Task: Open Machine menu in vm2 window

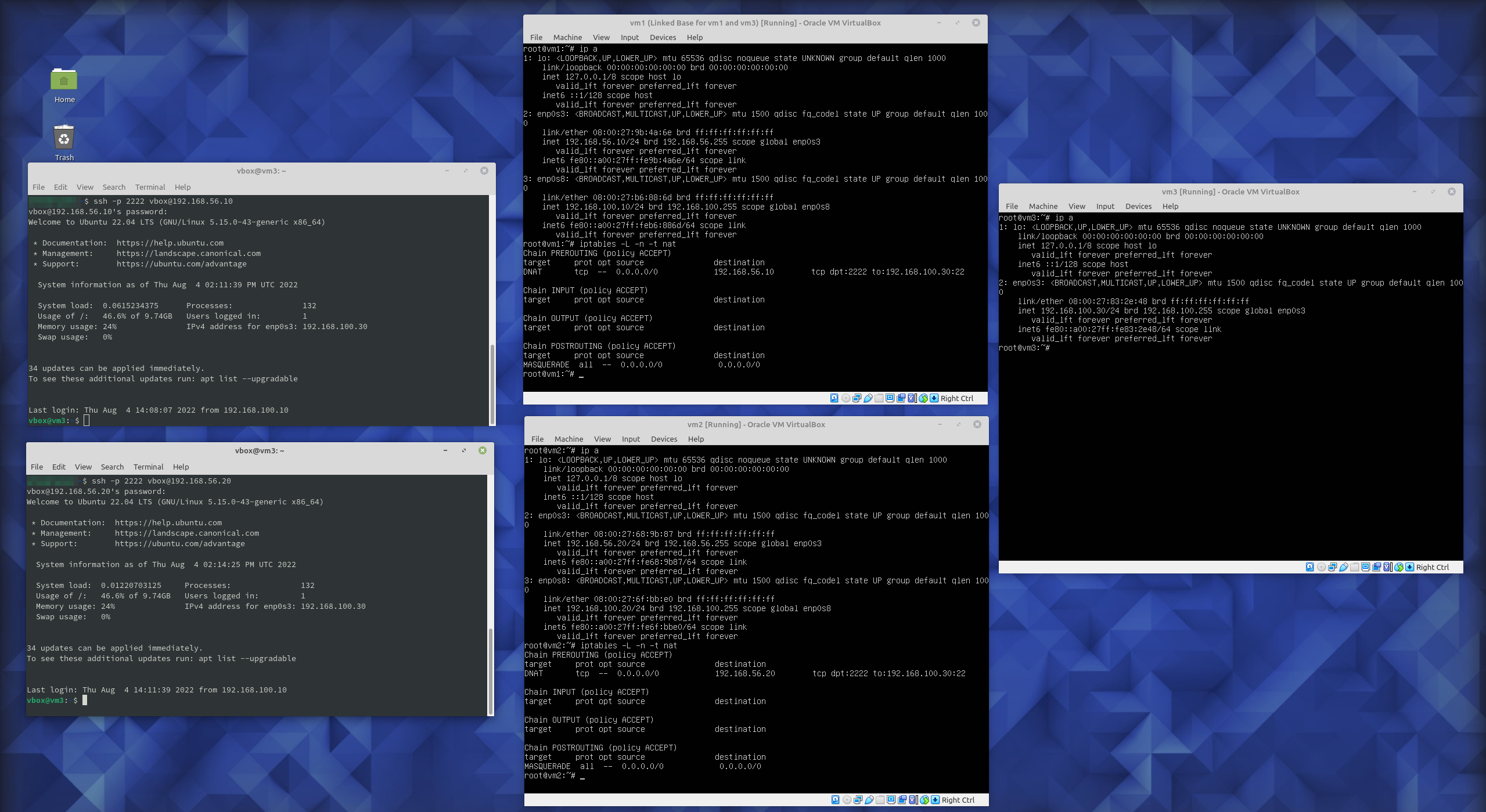Action: click(569, 439)
